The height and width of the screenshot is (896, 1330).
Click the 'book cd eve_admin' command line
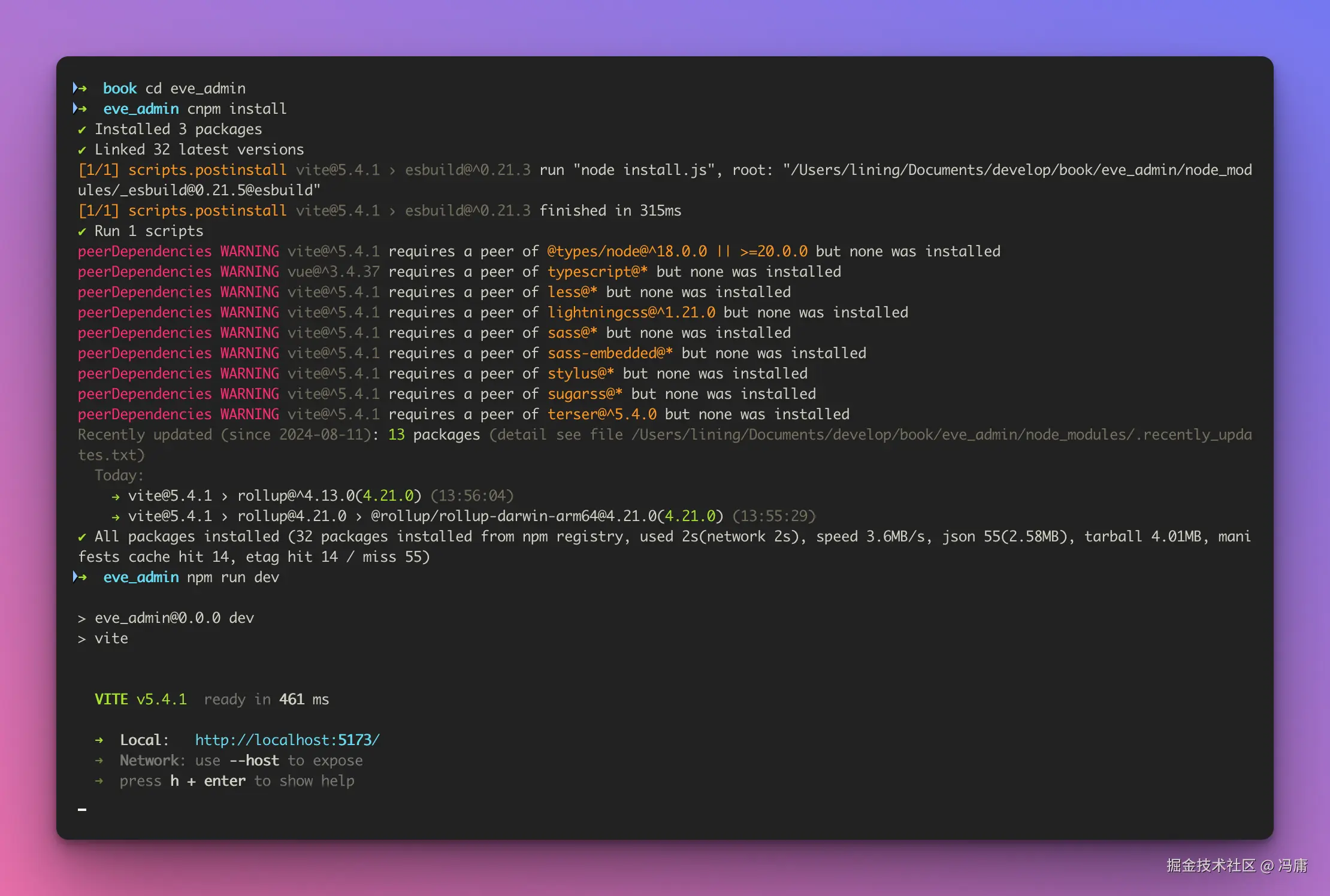(159, 88)
